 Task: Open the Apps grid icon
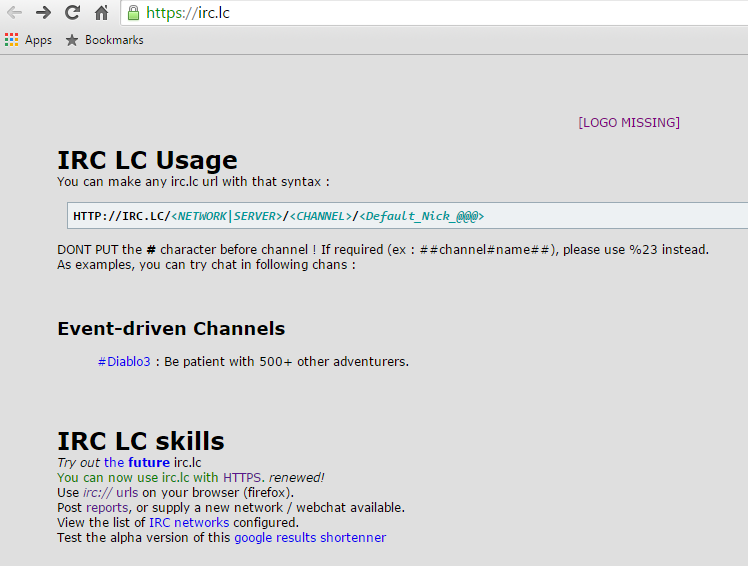(x=11, y=40)
